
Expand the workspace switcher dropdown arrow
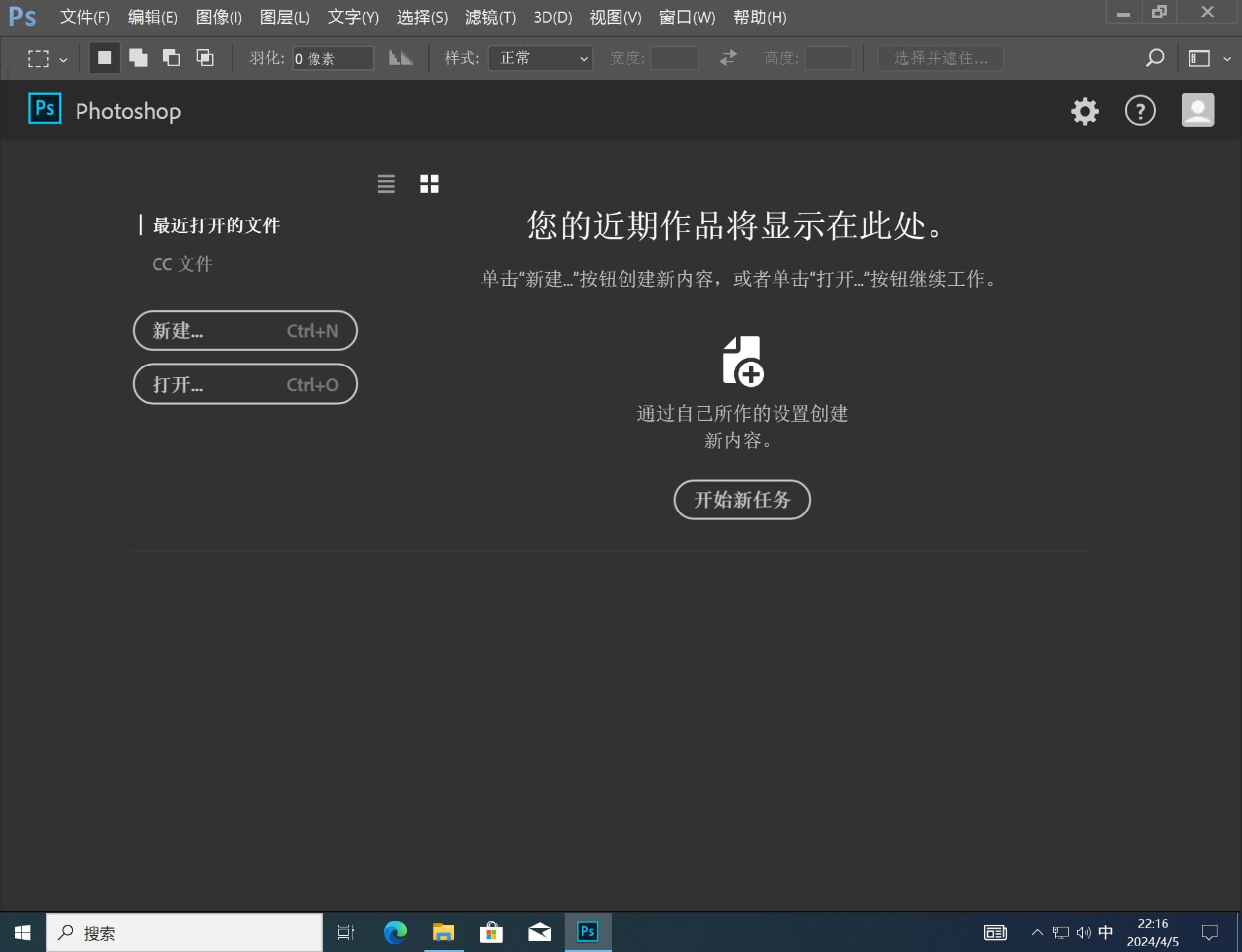pos(1227,59)
